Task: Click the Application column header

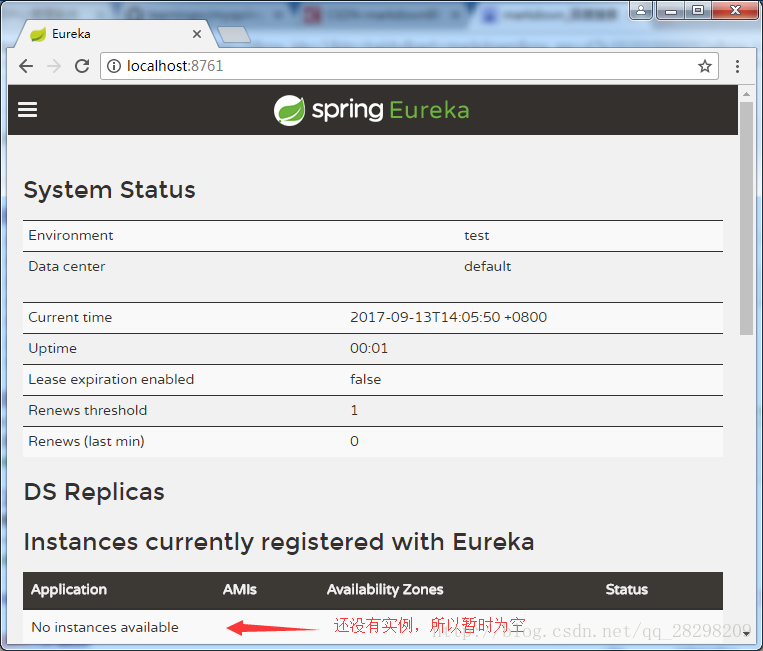Action: [x=69, y=590]
